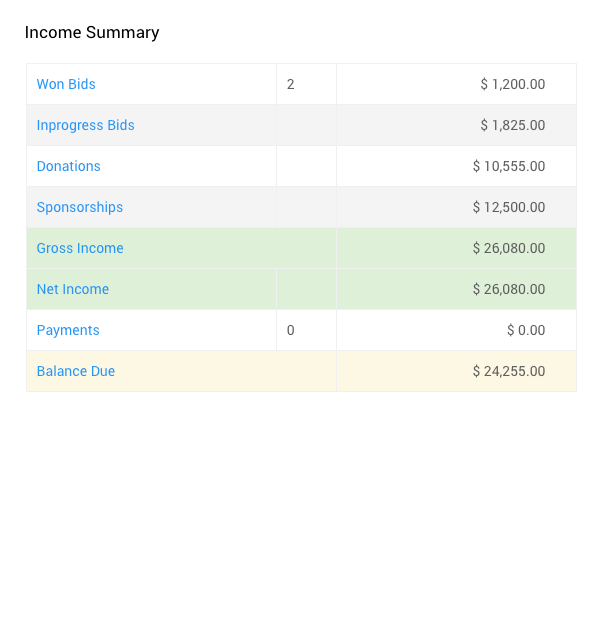Click the empty count cell in Donations row
Screen dimensions: 603x618
click(306, 166)
